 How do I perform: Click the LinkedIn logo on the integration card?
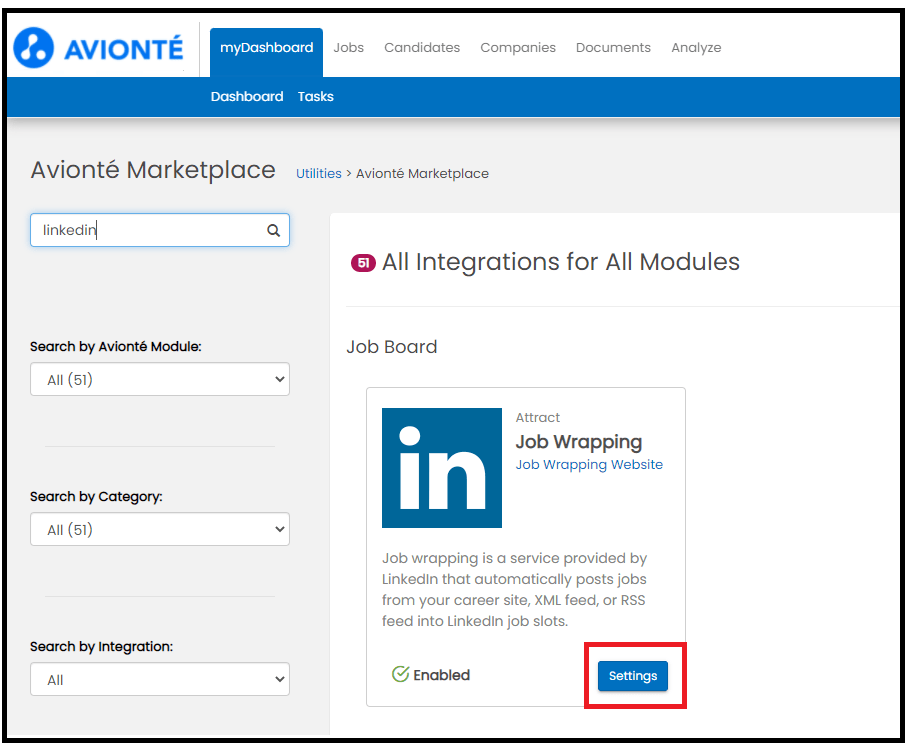pos(441,467)
